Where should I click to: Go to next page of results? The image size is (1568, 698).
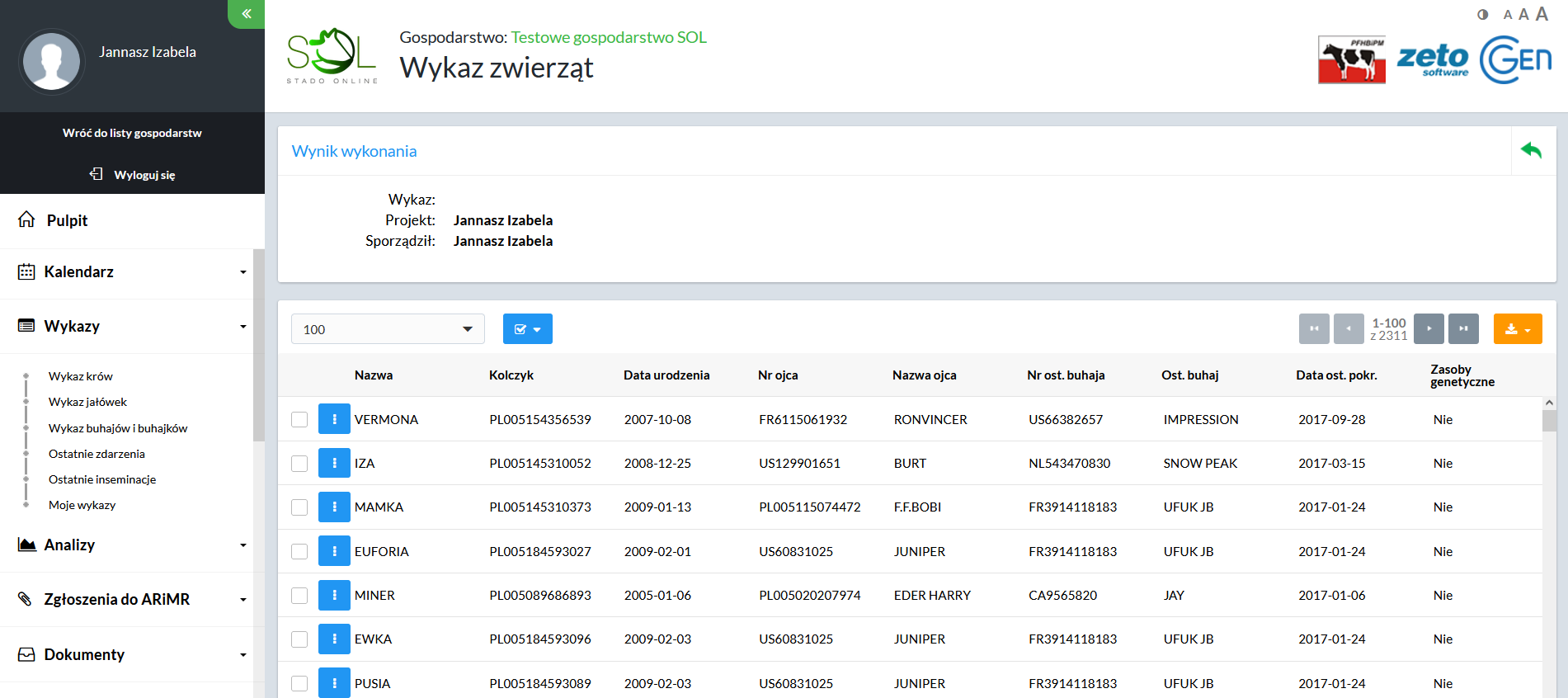pos(1429,328)
